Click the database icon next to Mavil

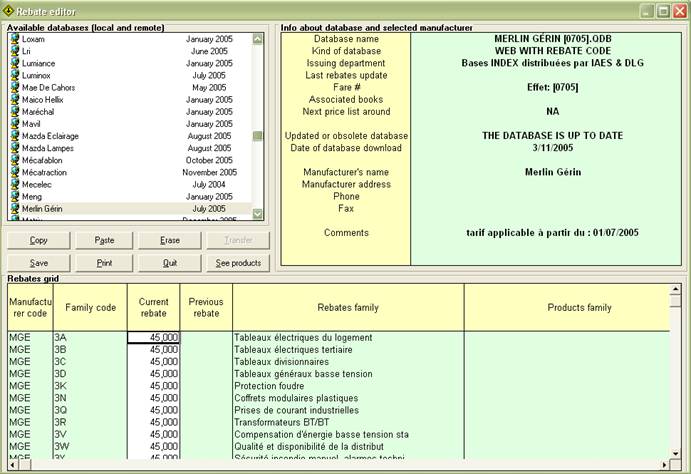click(x=15, y=124)
